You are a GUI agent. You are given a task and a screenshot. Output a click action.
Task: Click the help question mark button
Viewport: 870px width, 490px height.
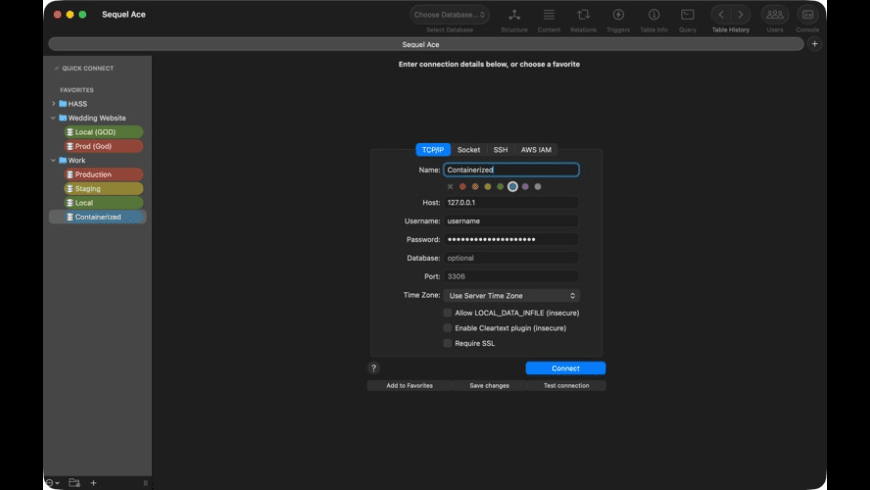click(x=373, y=368)
